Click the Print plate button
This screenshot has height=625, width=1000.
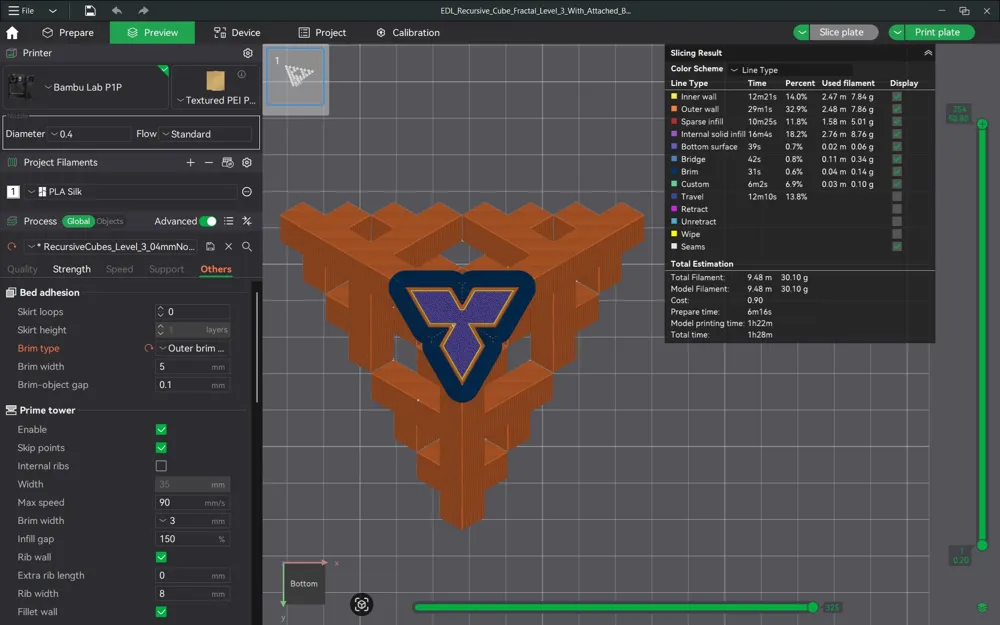click(x=939, y=33)
